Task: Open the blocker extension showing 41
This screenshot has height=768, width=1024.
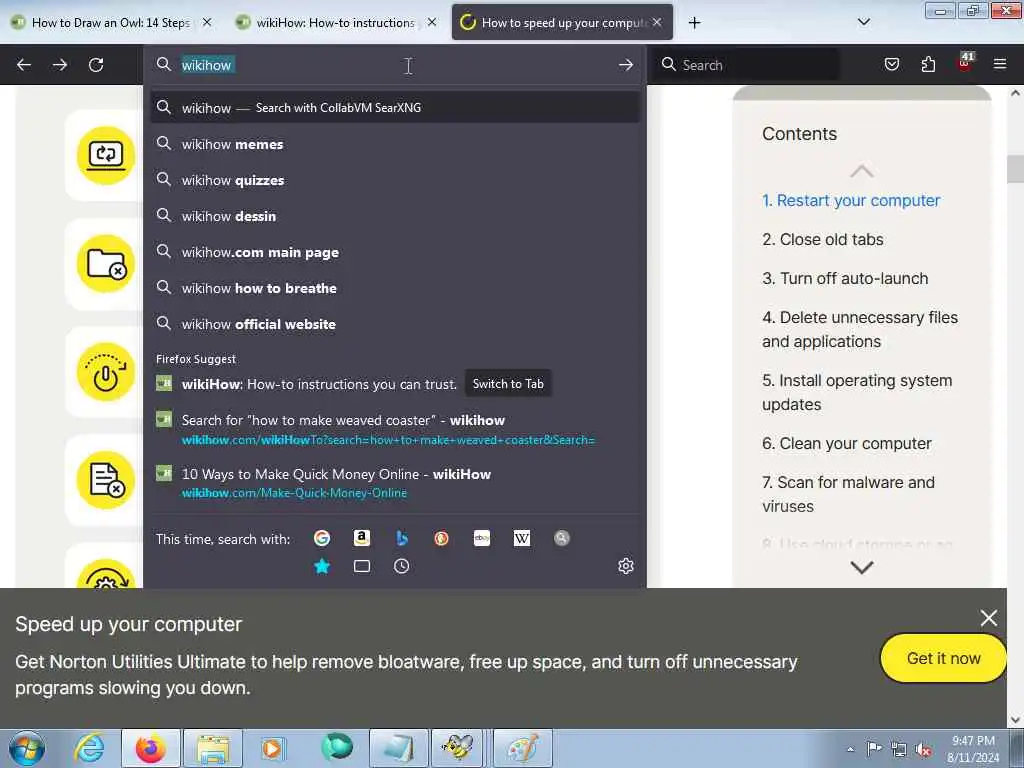Action: click(965, 63)
